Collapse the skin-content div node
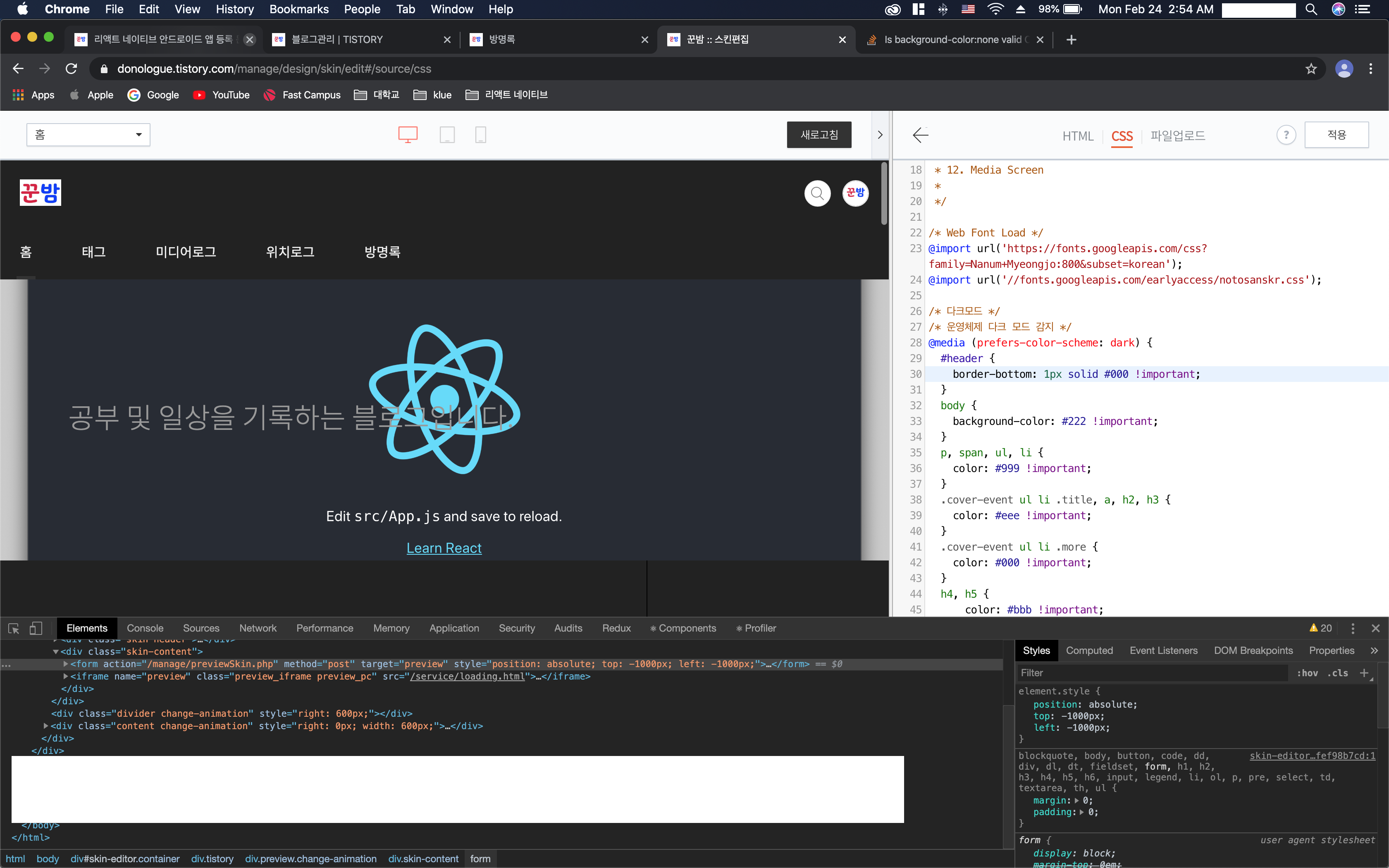This screenshot has height=868, width=1389. 56,651
